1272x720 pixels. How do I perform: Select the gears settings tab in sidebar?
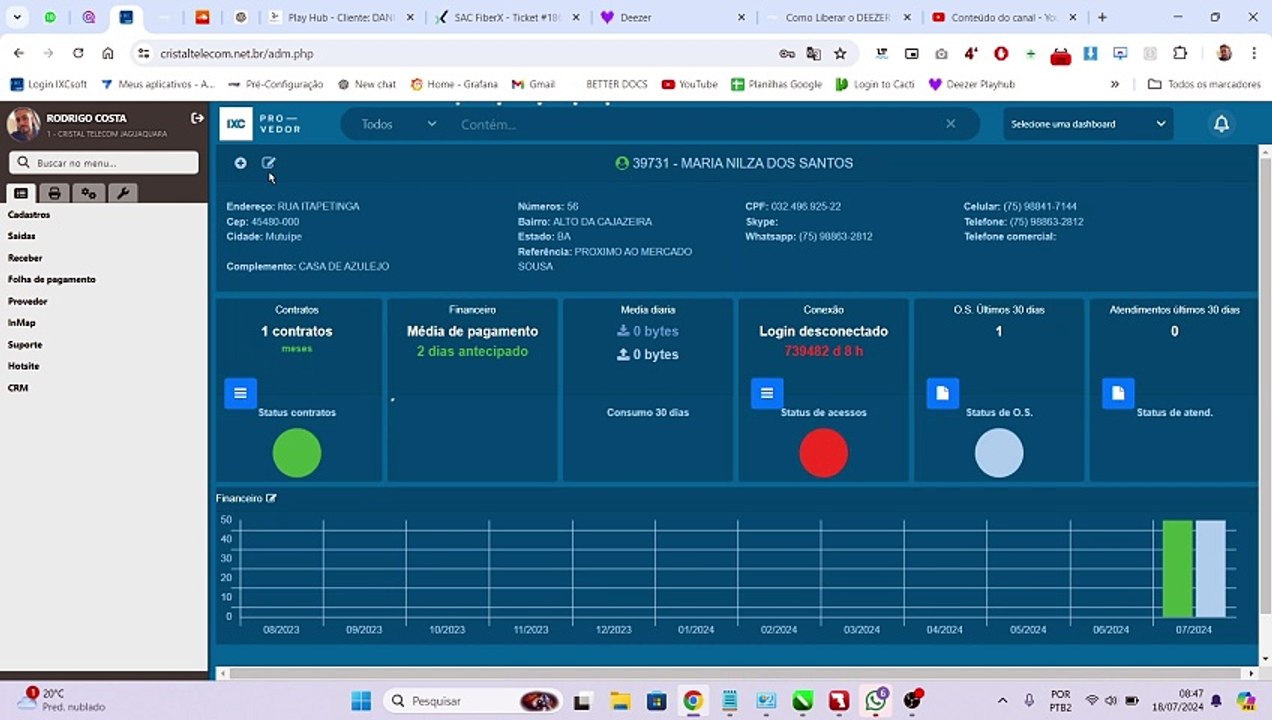[88, 193]
